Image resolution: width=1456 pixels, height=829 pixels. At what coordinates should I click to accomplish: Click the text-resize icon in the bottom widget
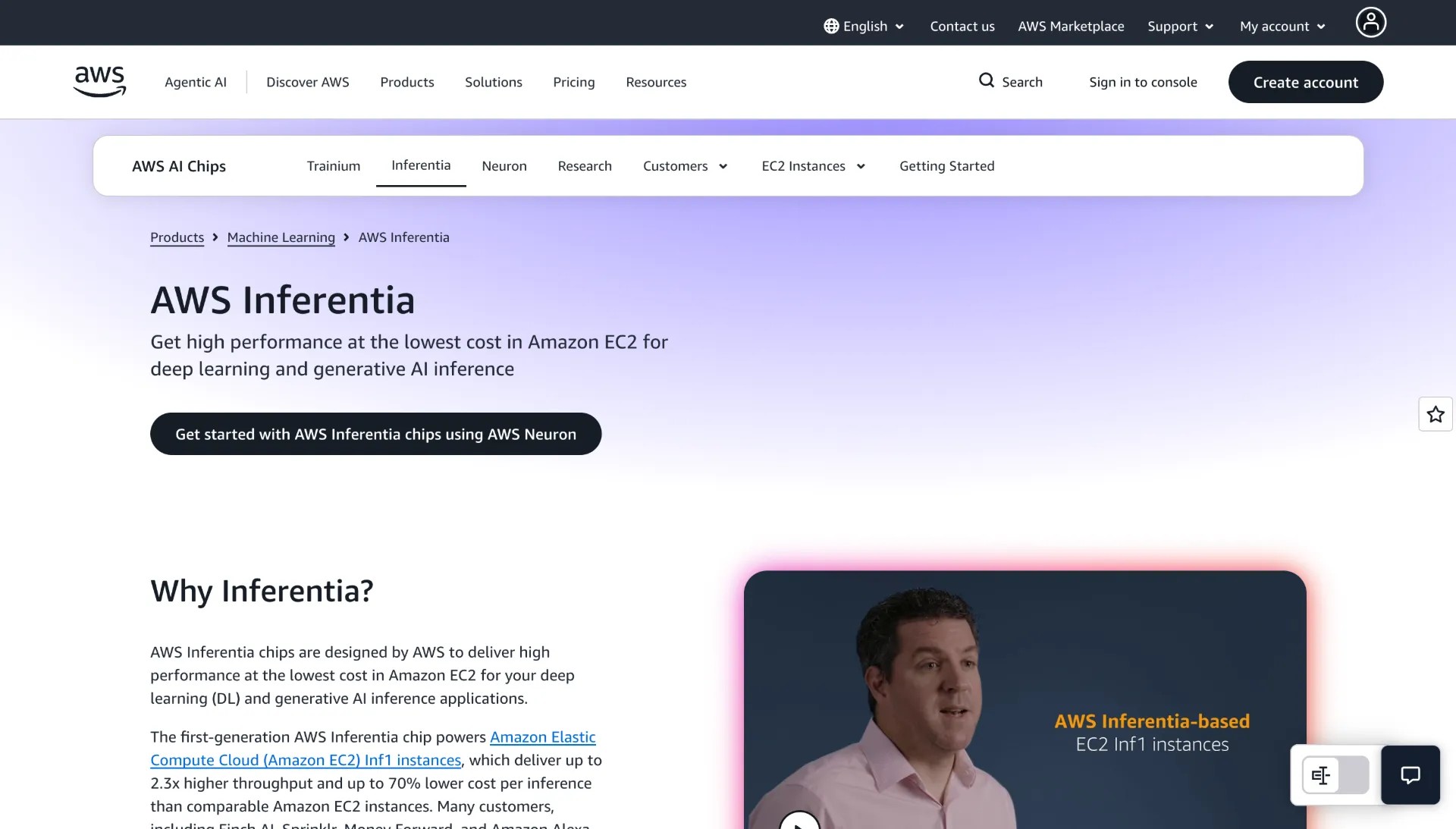tap(1320, 774)
